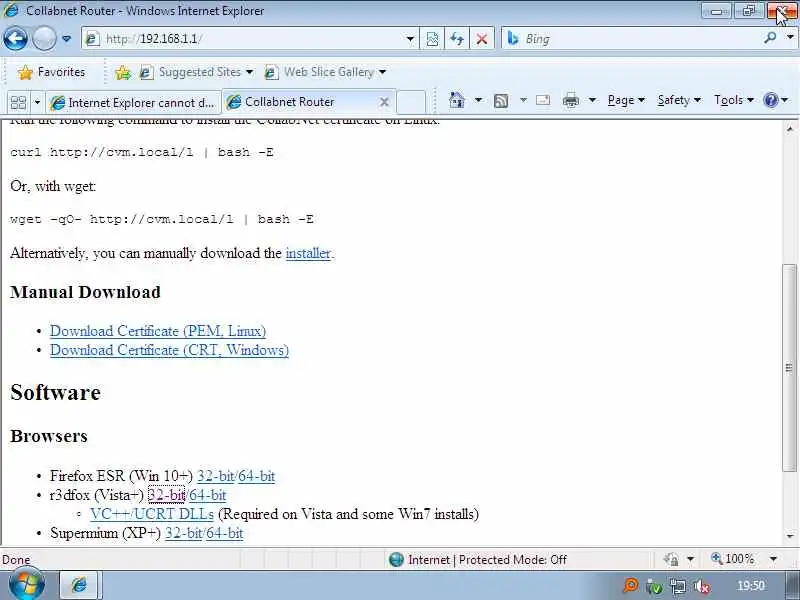Click the address bar showing 192.168.1.1
The width and height of the screenshot is (800, 600).
[x=245, y=39]
